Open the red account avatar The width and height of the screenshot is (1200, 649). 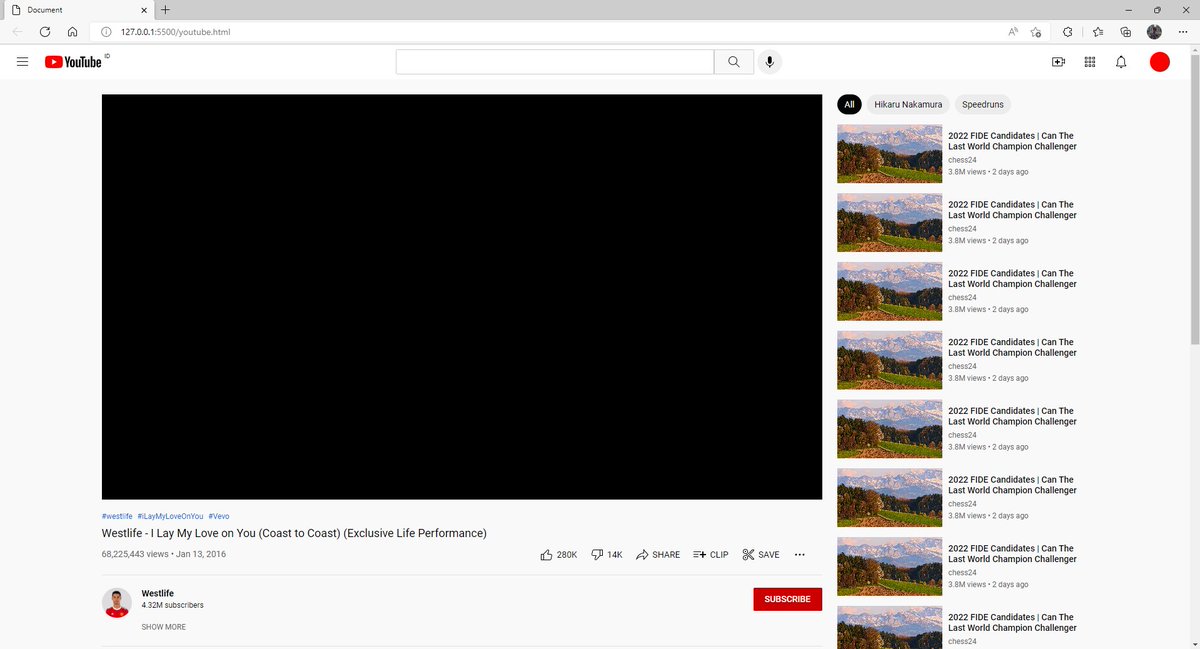point(1160,62)
